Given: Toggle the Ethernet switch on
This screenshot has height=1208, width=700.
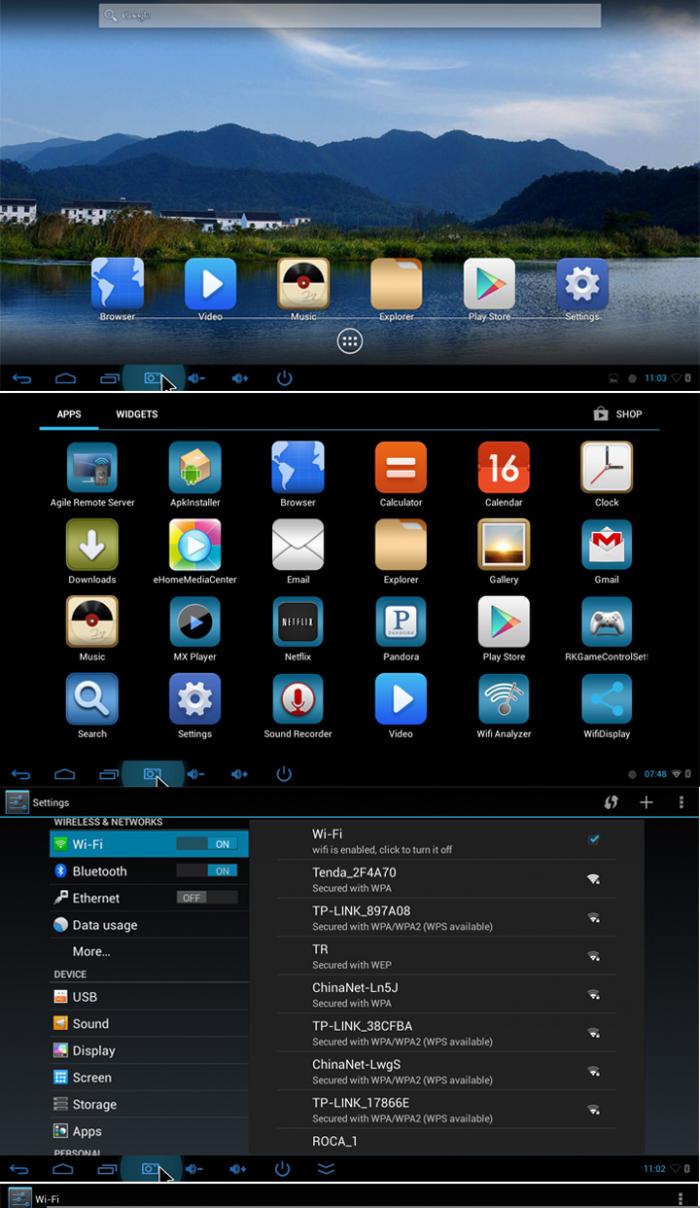Looking at the screenshot, I should point(207,898).
